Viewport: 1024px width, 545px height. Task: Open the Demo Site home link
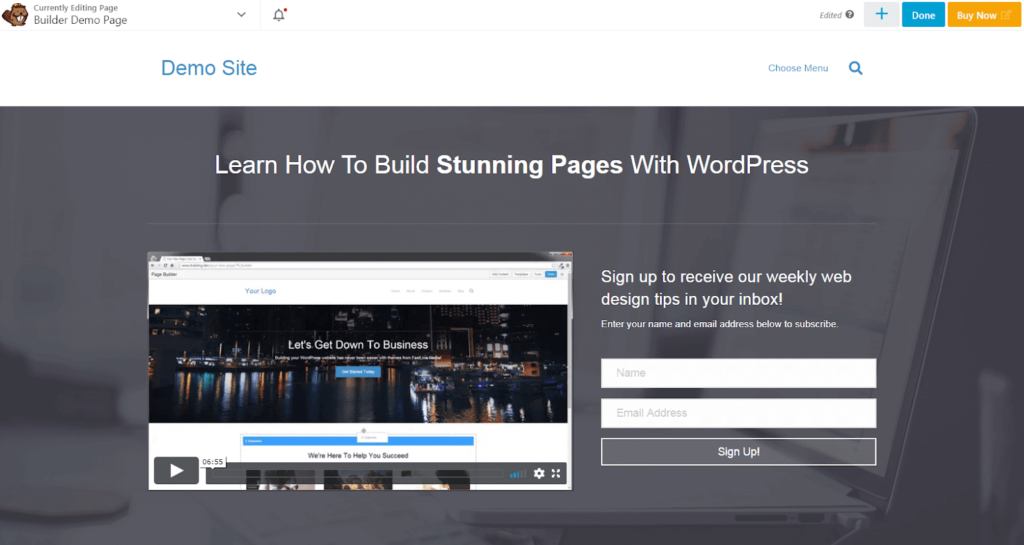click(x=209, y=68)
